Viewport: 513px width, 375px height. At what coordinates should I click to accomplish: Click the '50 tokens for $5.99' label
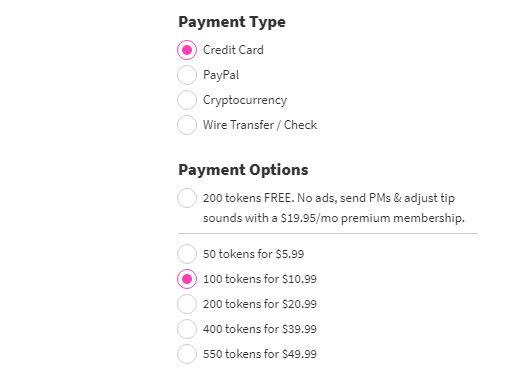point(254,254)
